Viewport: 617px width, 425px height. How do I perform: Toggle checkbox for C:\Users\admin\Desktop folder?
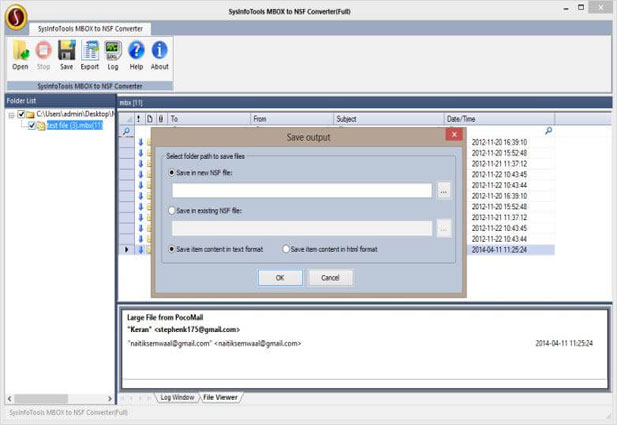[x=21, y=115]
